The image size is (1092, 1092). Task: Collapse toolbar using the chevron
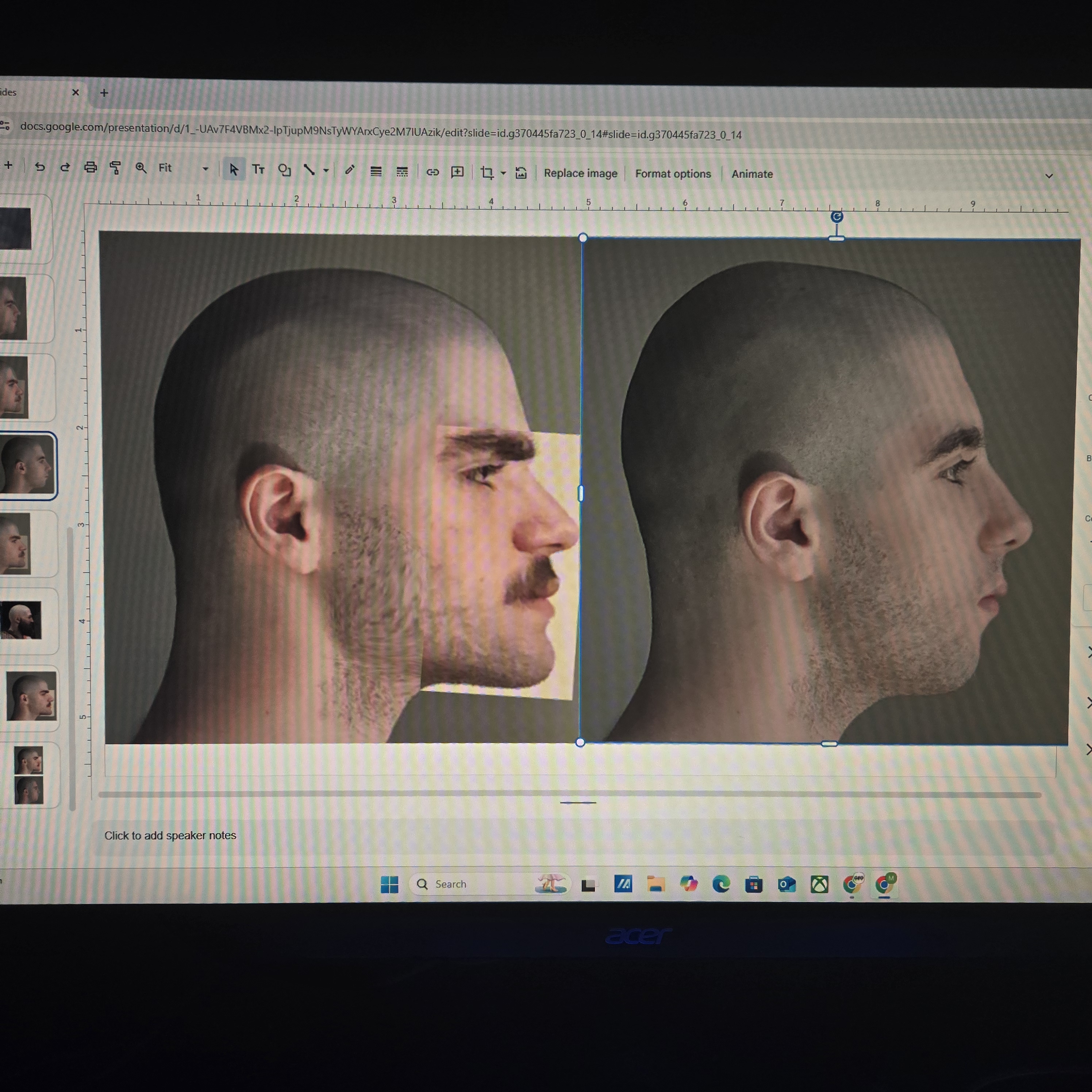pos(1049,176)
